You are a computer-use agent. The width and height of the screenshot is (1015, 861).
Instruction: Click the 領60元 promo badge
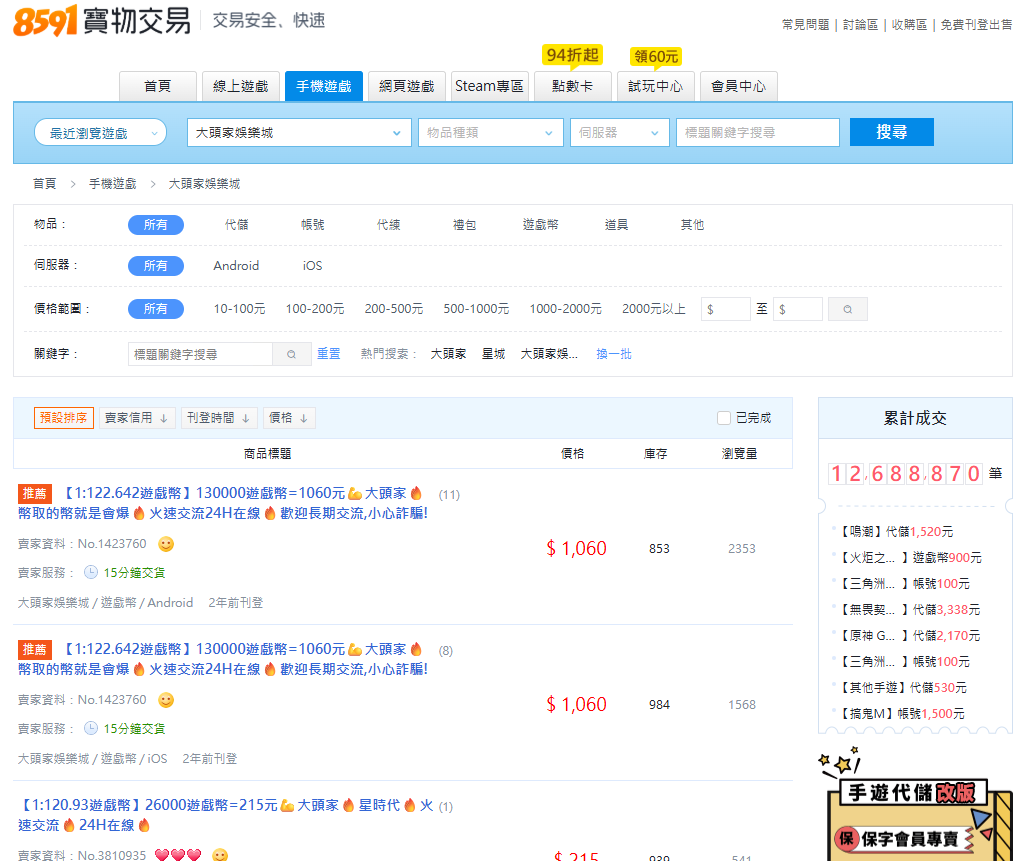(x=656, y=57)
